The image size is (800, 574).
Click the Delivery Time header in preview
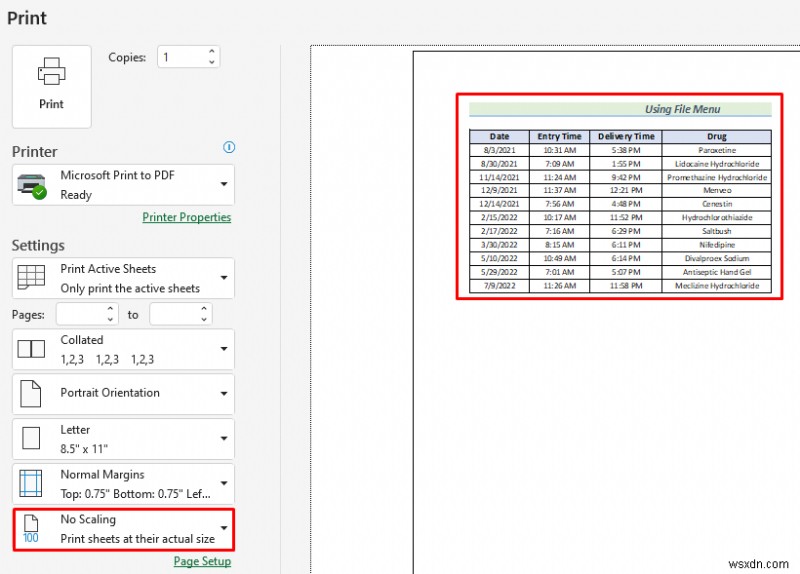point(626,136)
